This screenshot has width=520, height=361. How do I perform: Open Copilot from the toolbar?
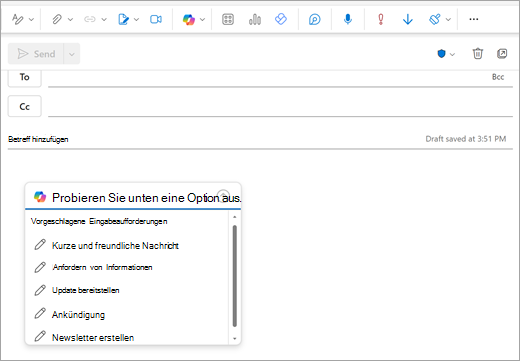point(189,19)
